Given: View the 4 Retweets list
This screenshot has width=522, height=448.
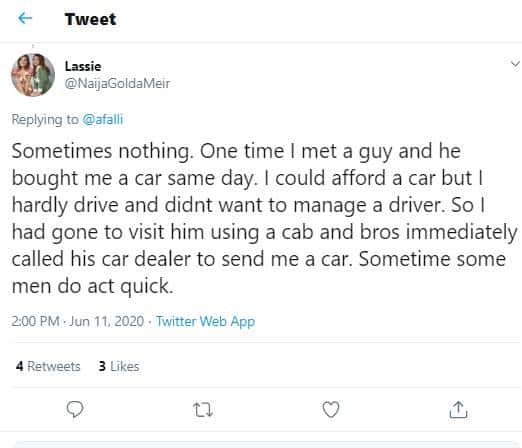Looking at the screenshot, I should (48, 366).
